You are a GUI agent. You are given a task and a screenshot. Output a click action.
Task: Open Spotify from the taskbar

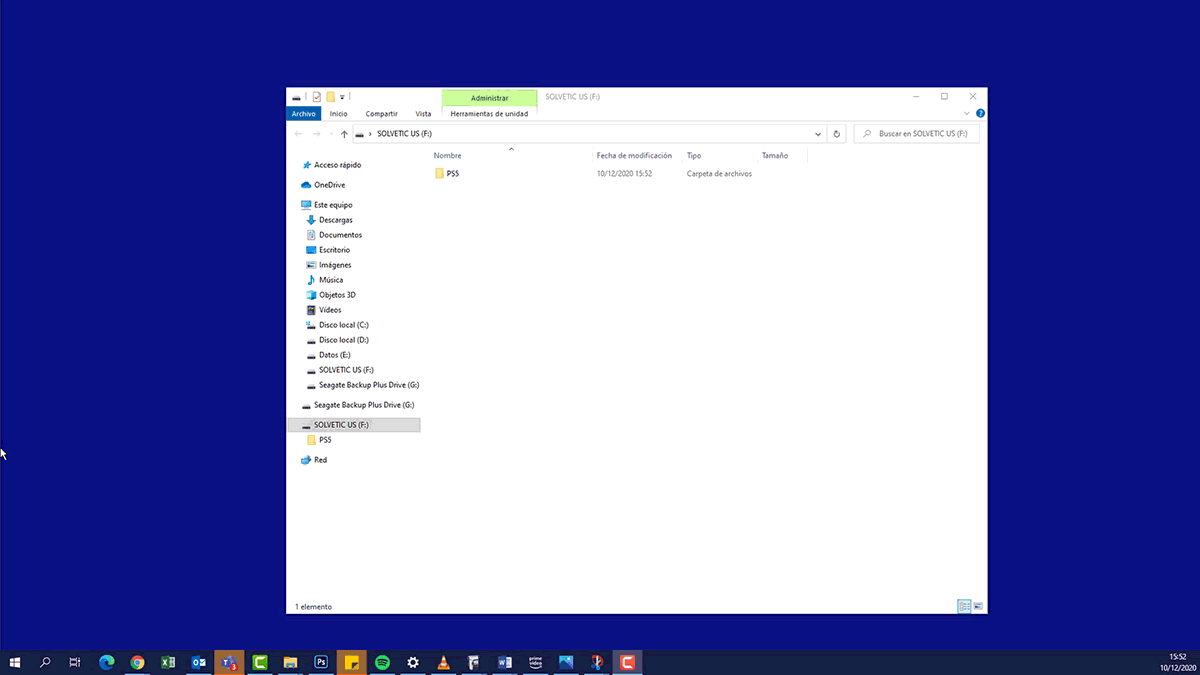click(x=382, y=662)
